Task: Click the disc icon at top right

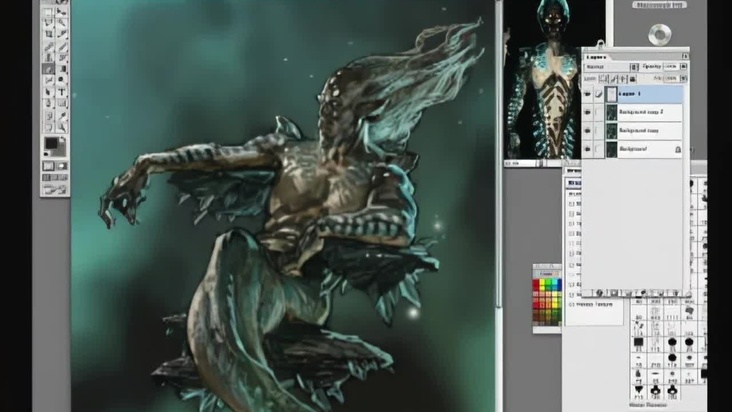Action: [658, 34]
